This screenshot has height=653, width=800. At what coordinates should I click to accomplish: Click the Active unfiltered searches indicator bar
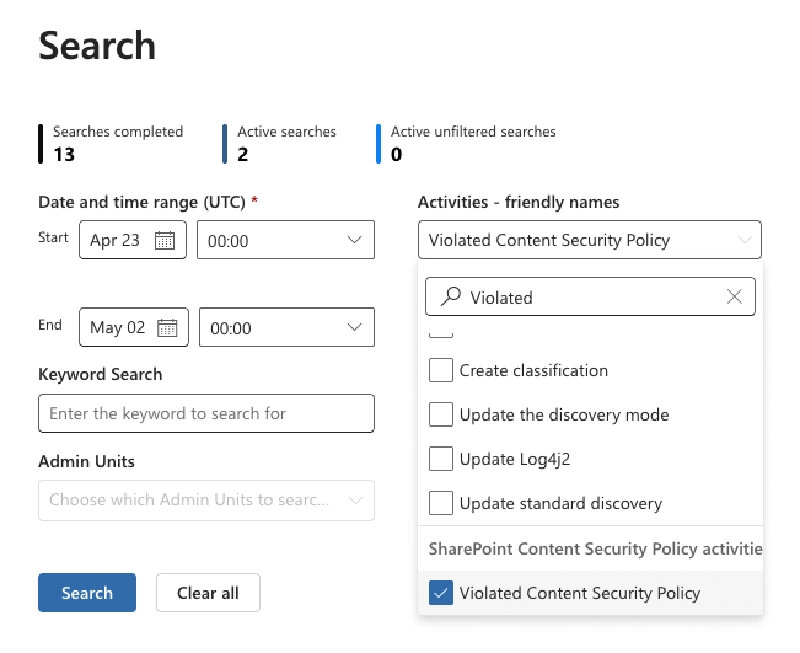tap(376, 141)
